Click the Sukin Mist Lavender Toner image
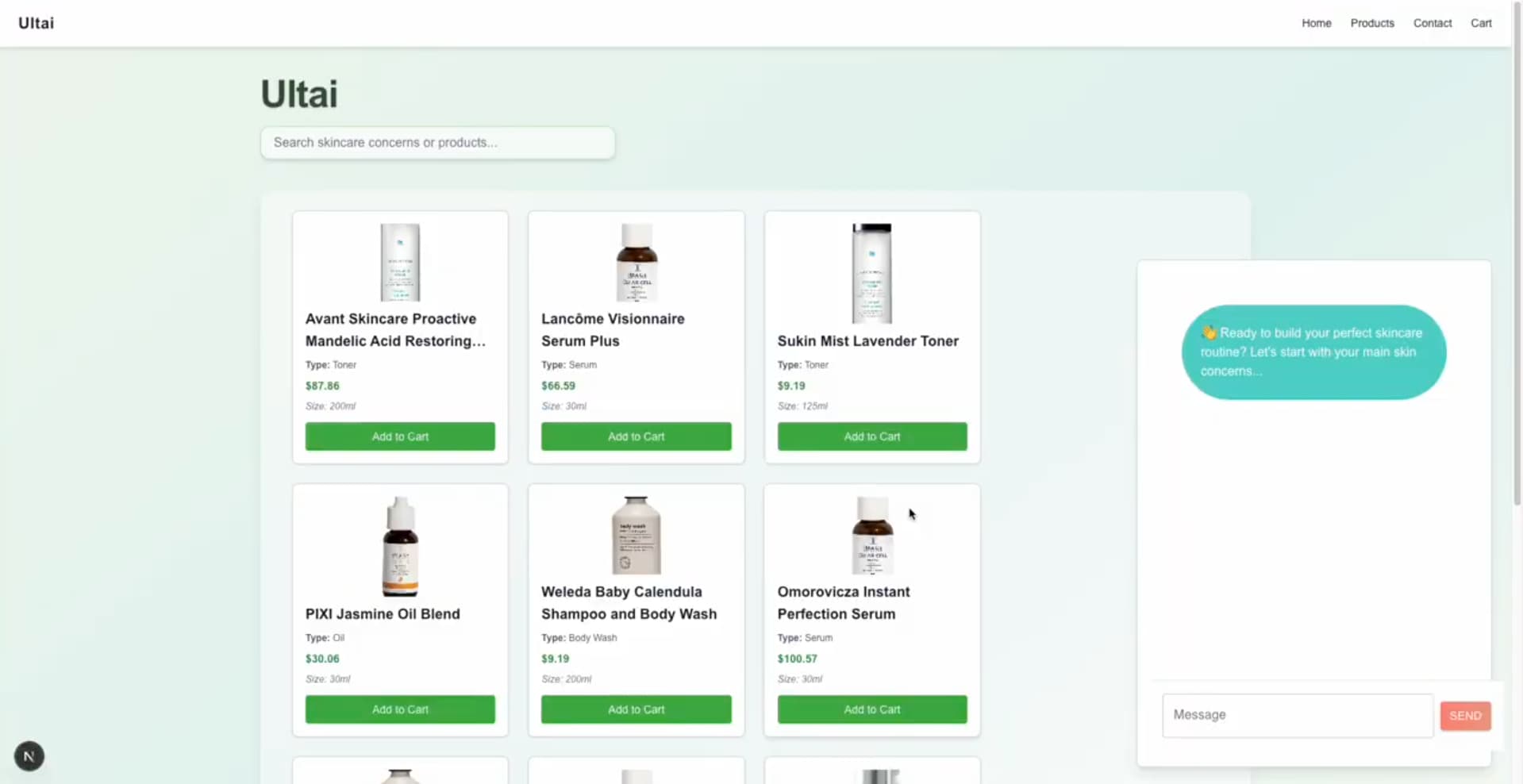The image size is (1523, 784). click(871, 273)
